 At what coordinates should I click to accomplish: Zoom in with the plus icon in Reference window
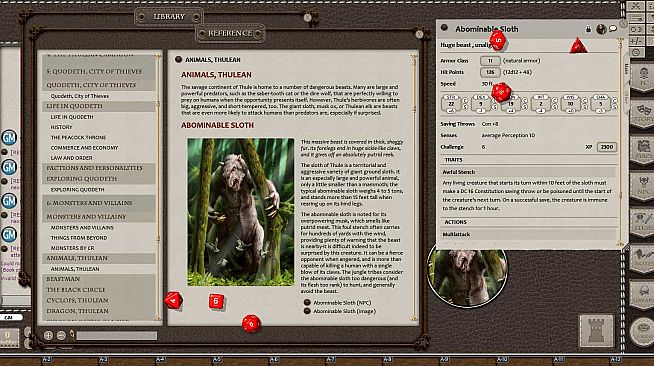click(48, 335)
